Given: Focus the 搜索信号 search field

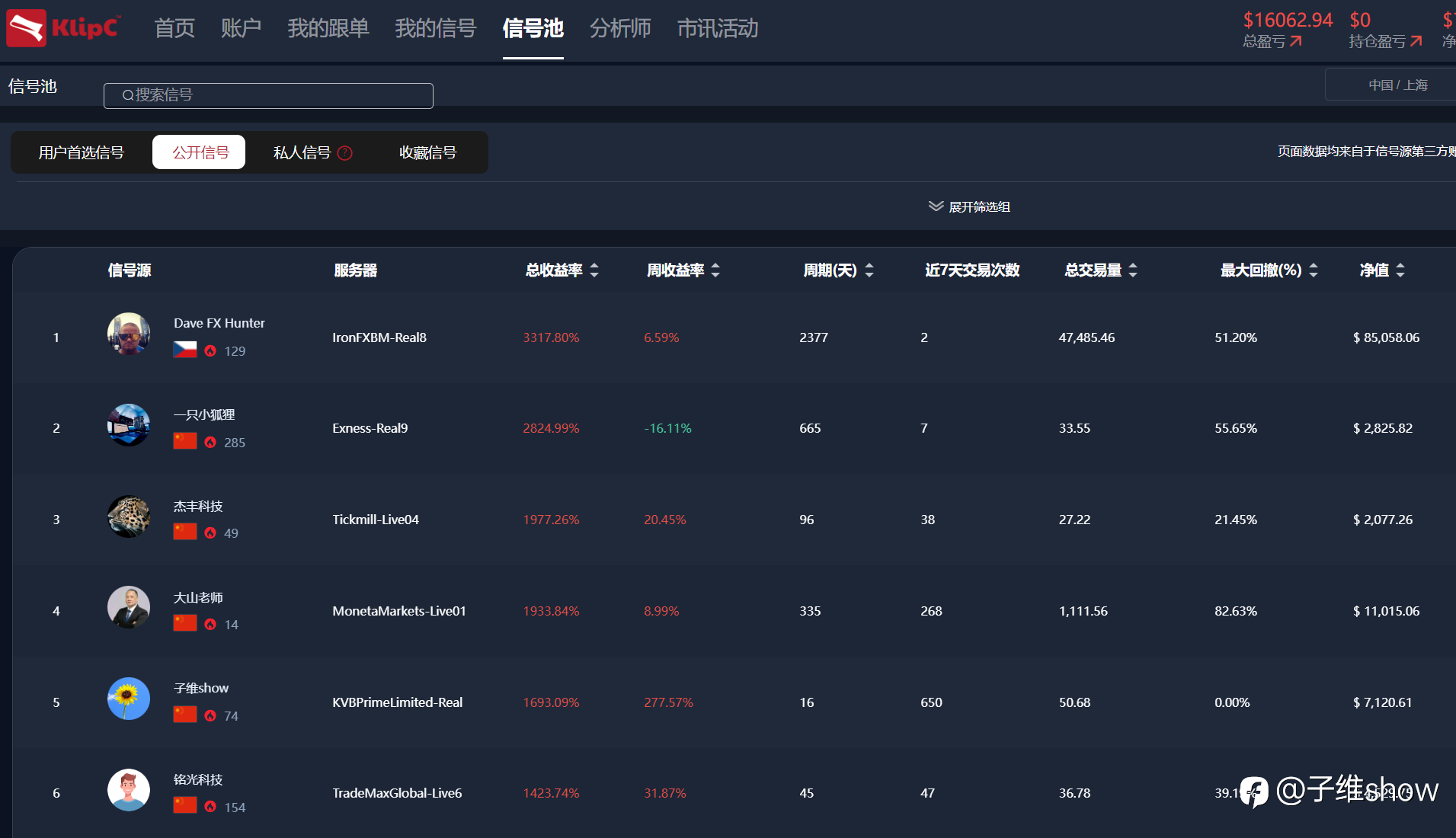Looking at the screenshot, I should (268, 95).
